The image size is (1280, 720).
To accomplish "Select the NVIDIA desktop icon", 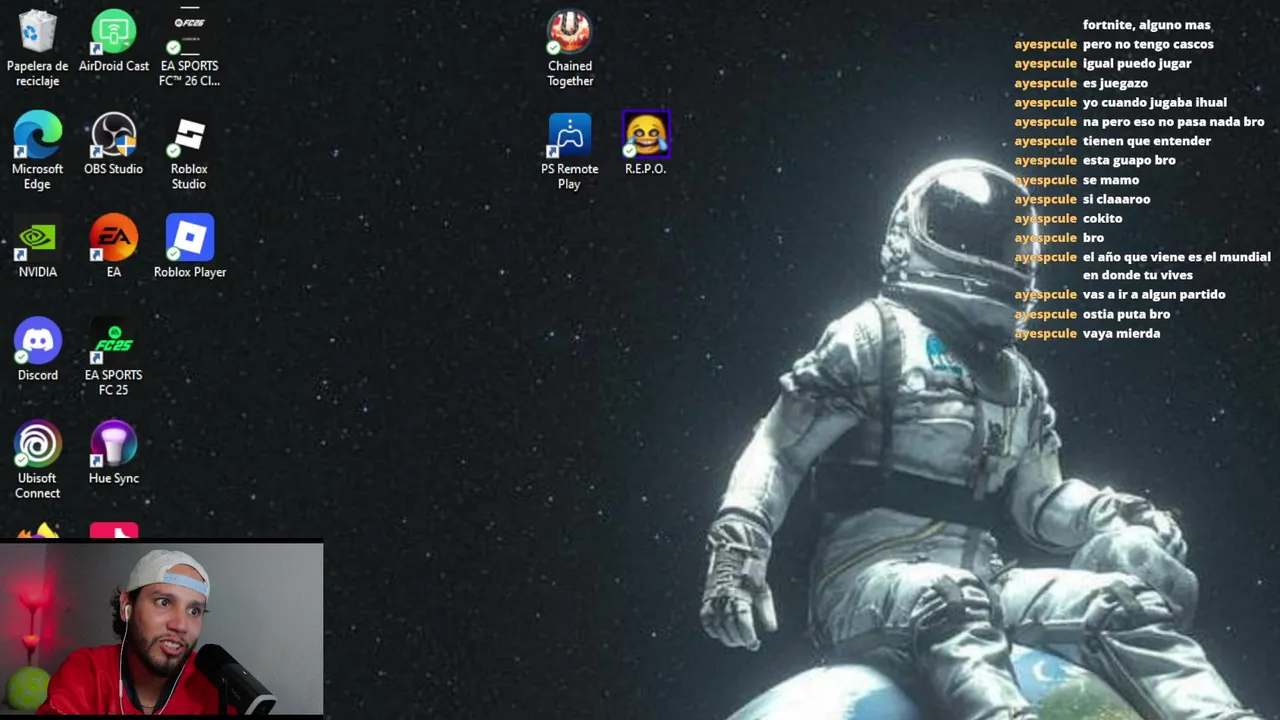I will click(37, 247).
